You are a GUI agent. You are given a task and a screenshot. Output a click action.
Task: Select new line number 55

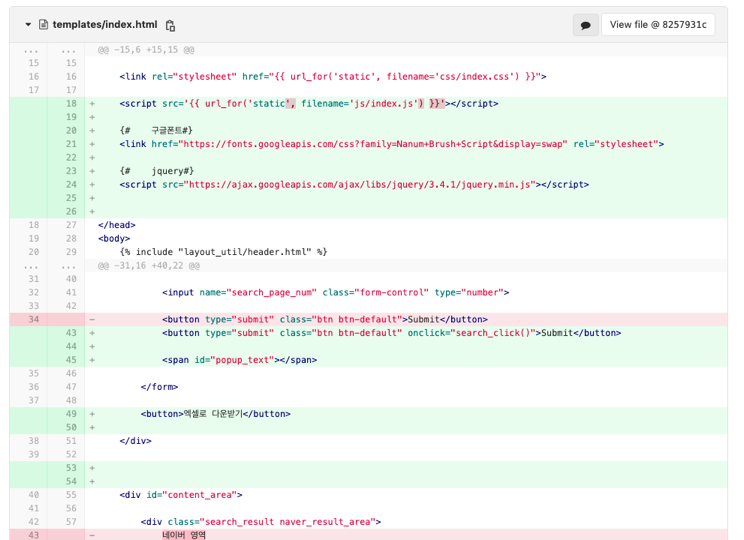(71, 495)
